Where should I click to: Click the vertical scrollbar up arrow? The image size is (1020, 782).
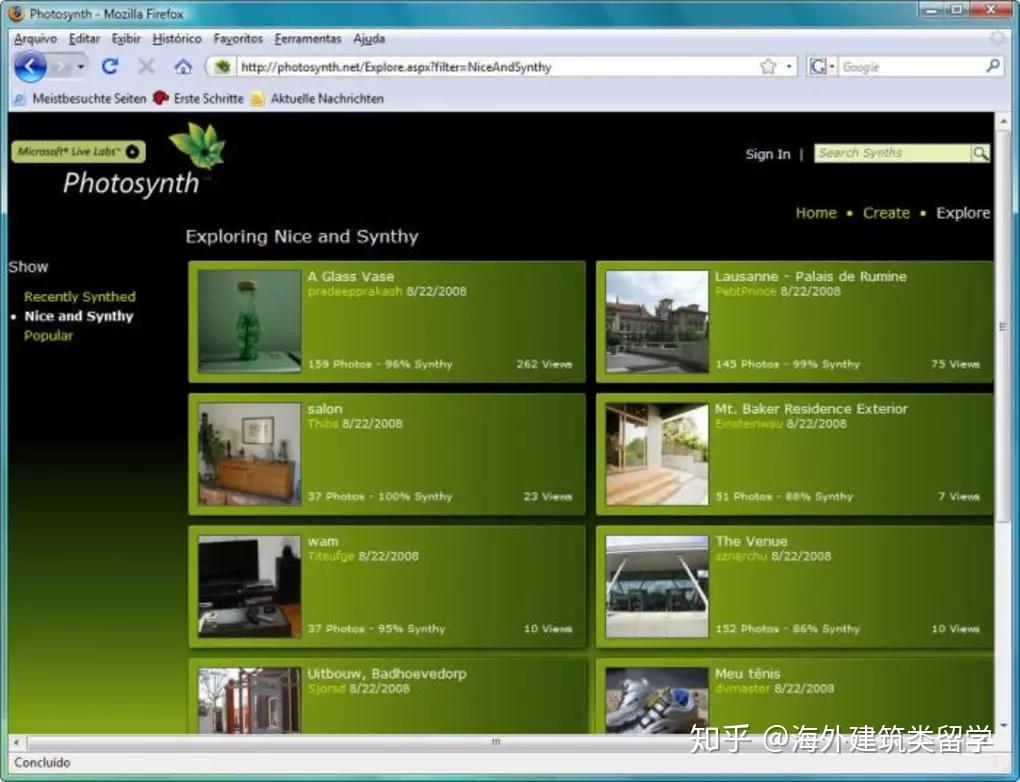coord(1003,121)
